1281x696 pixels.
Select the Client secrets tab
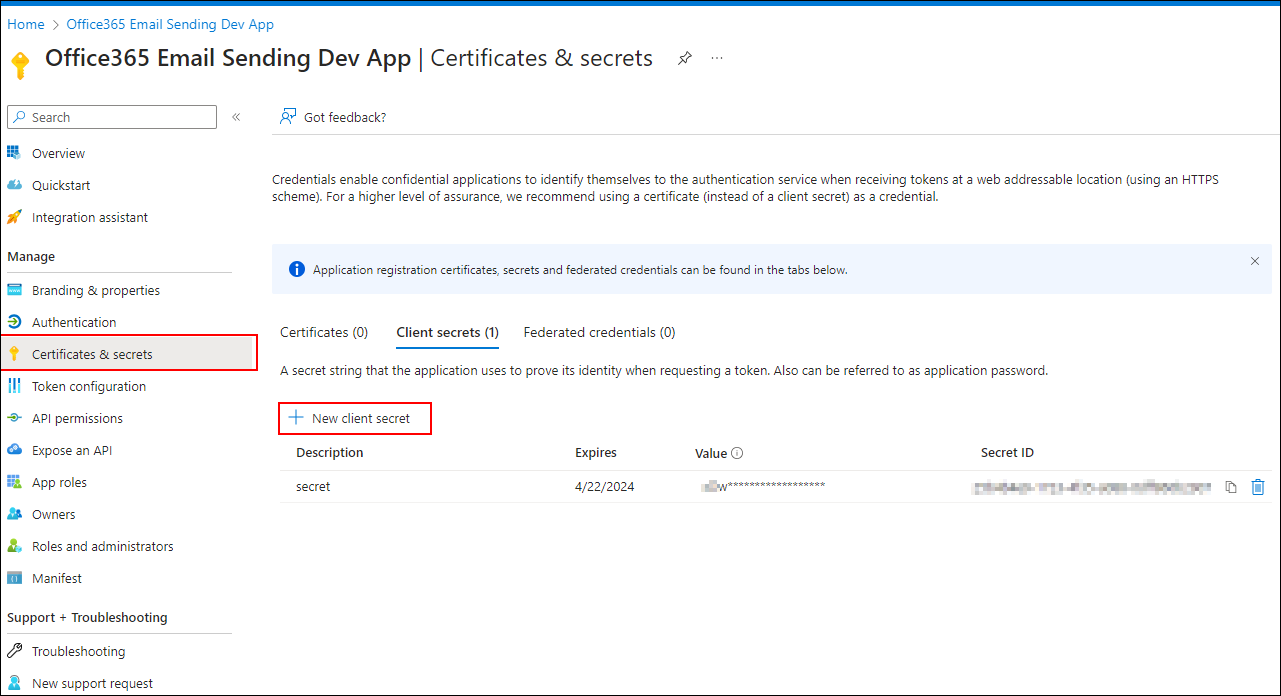tap(447, 332)
